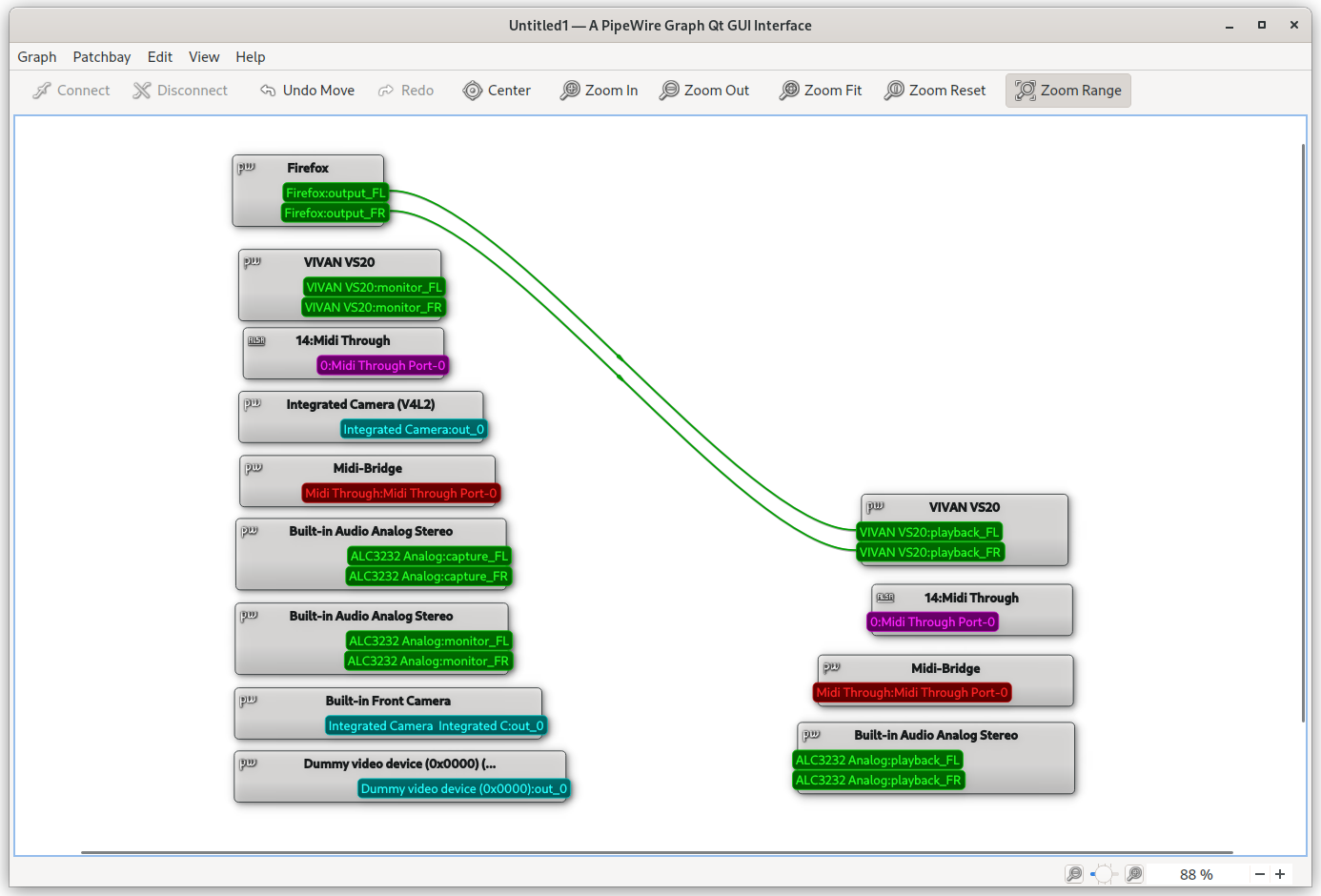The height and width of the screenshot is (896, 1321).
Task: Click the zoom-out magnifier in status bar
Action: click(x=1074, y=874)
